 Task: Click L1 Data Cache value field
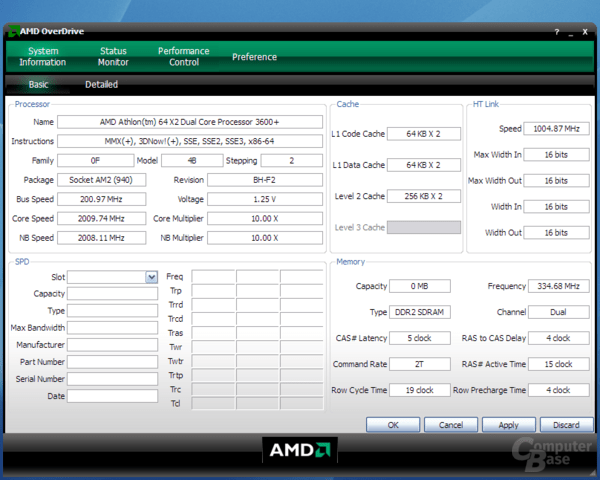point(424,165)
